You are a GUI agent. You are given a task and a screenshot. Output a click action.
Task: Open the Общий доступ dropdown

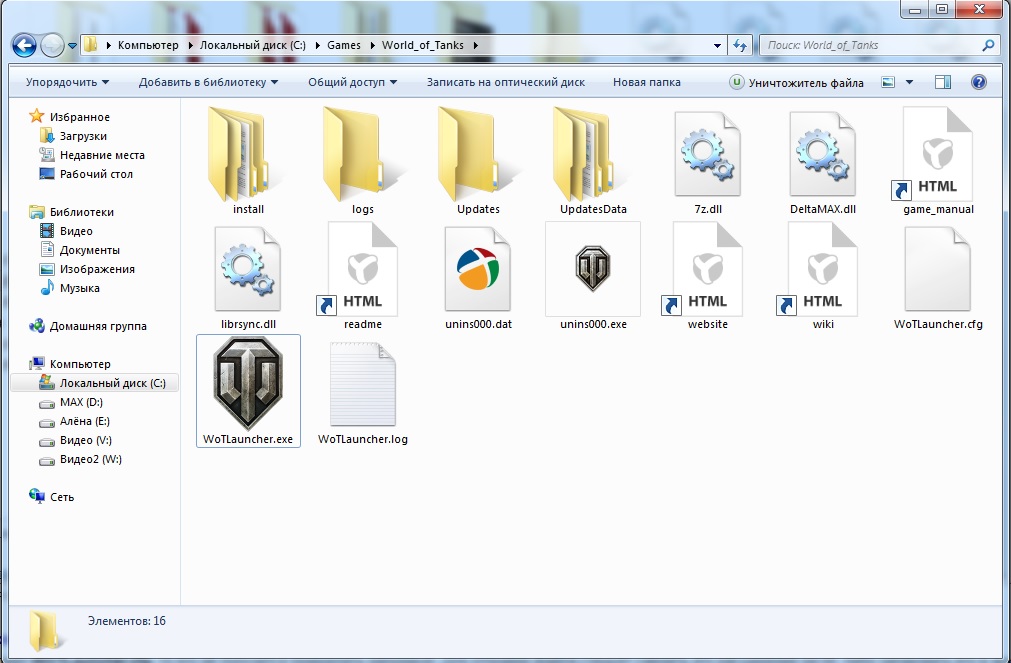pyautogui.click(x=352, y=82)
